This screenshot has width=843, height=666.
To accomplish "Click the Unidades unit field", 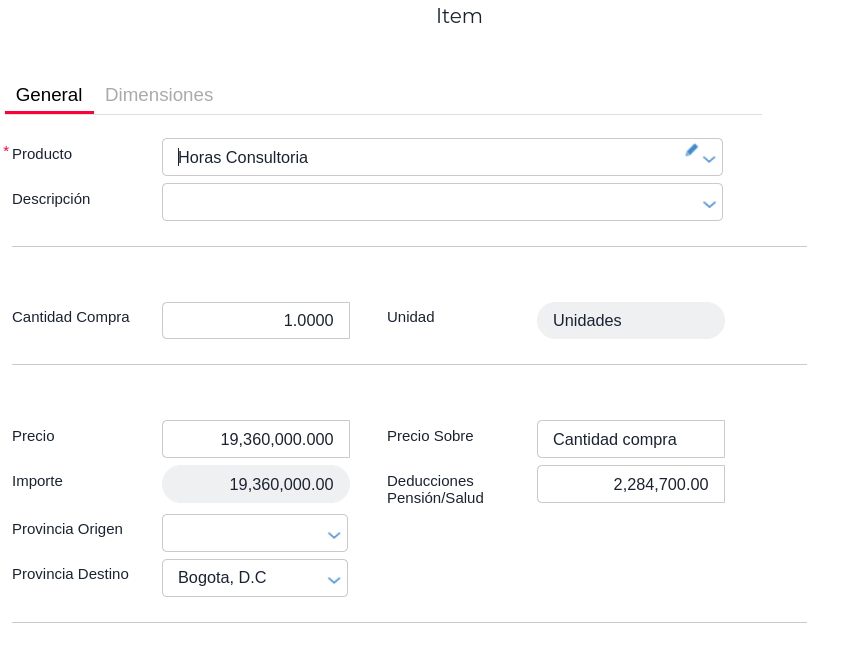I will tap(630, 321).
